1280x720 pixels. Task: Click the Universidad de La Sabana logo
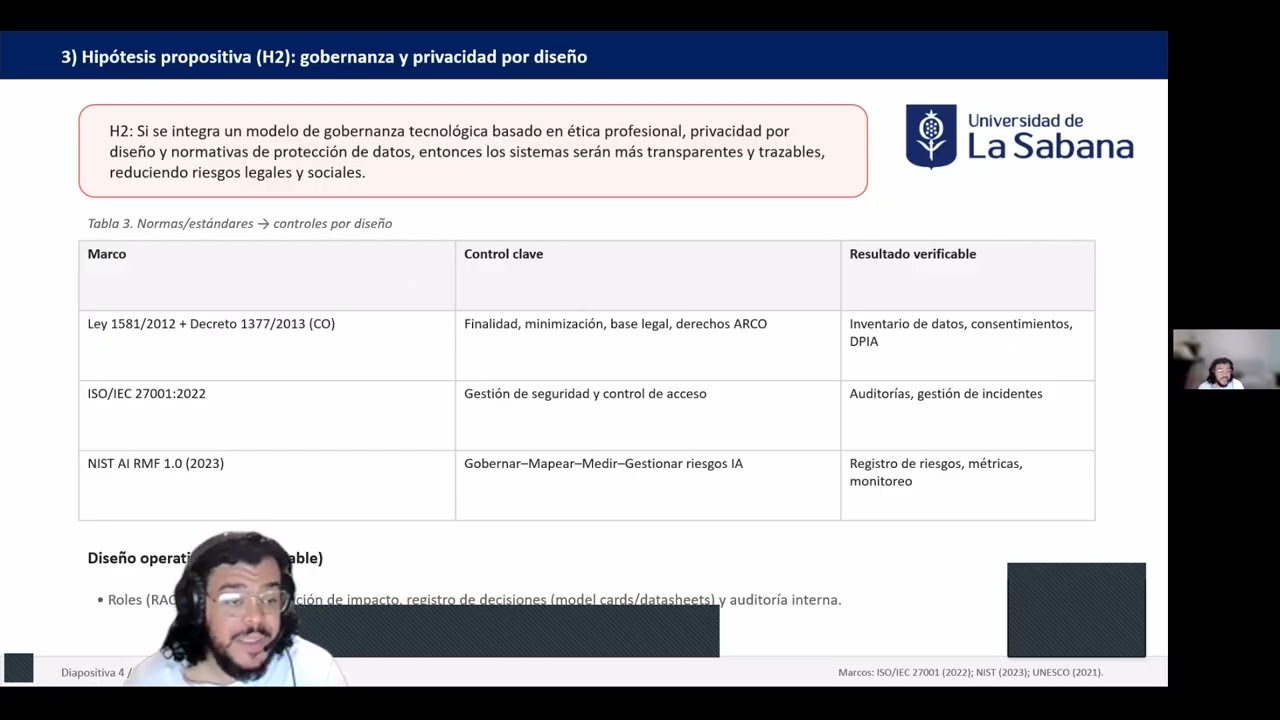tap(1019, 136)
